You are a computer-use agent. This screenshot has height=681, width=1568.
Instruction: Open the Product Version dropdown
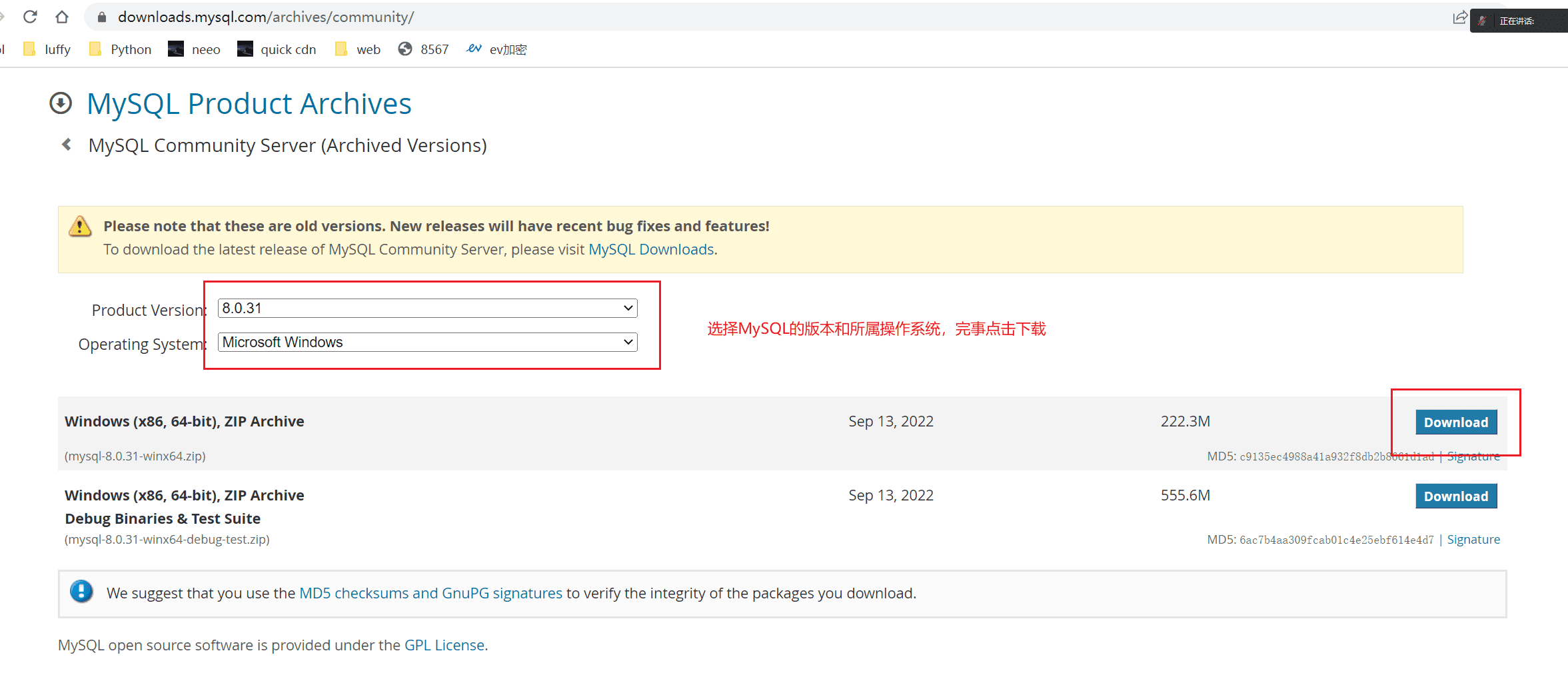click(x=428, y=308)
